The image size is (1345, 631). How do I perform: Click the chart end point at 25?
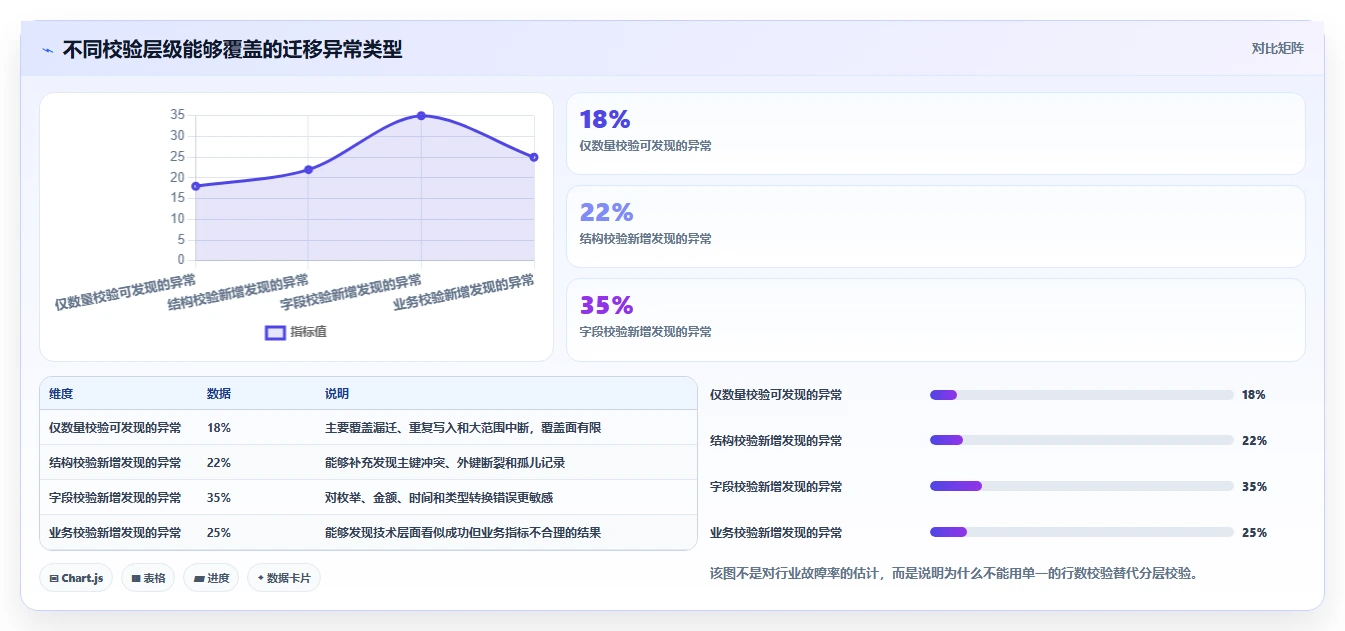[534, 157]
